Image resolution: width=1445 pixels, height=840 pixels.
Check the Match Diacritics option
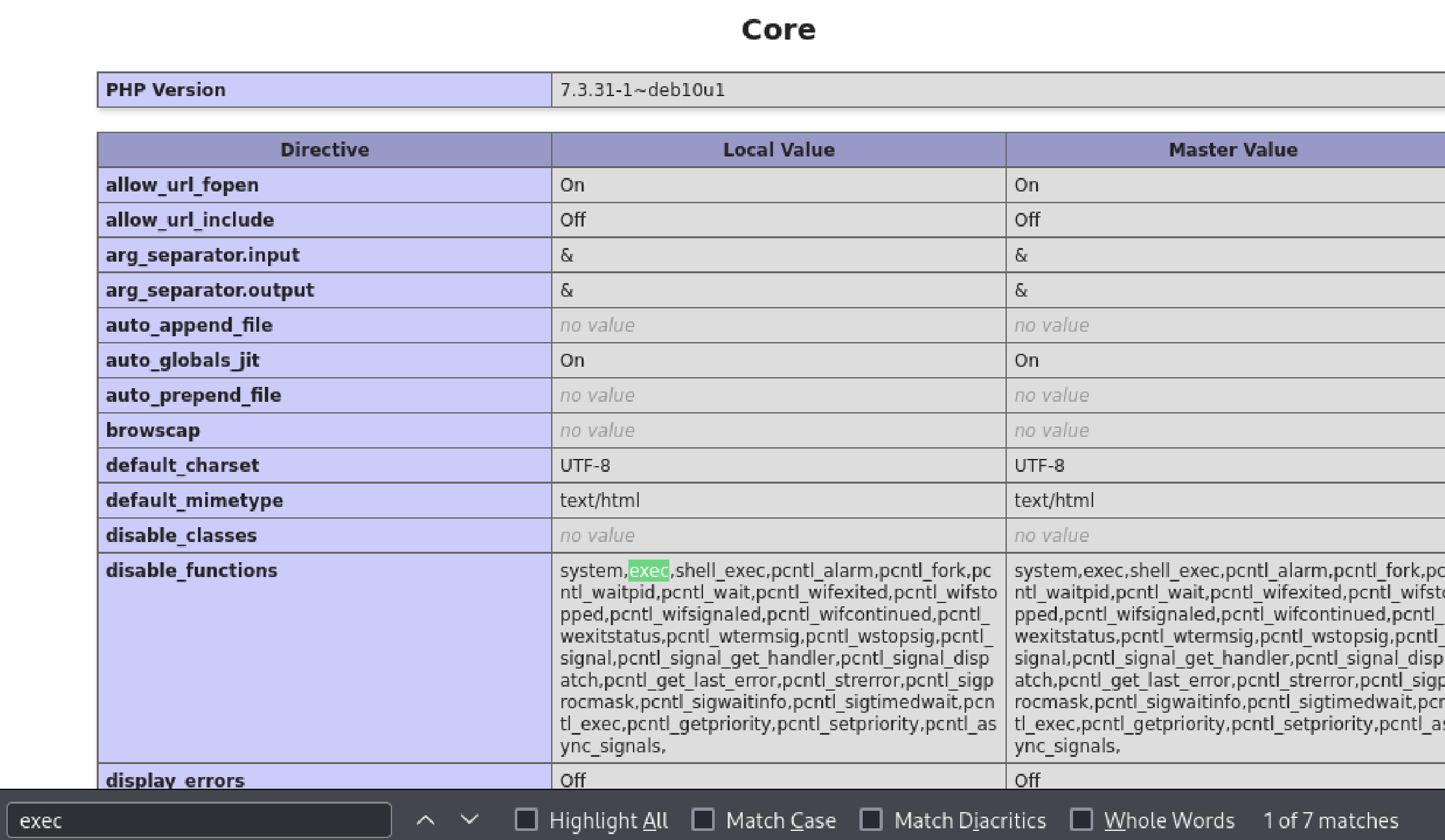[x=871, y=820]
